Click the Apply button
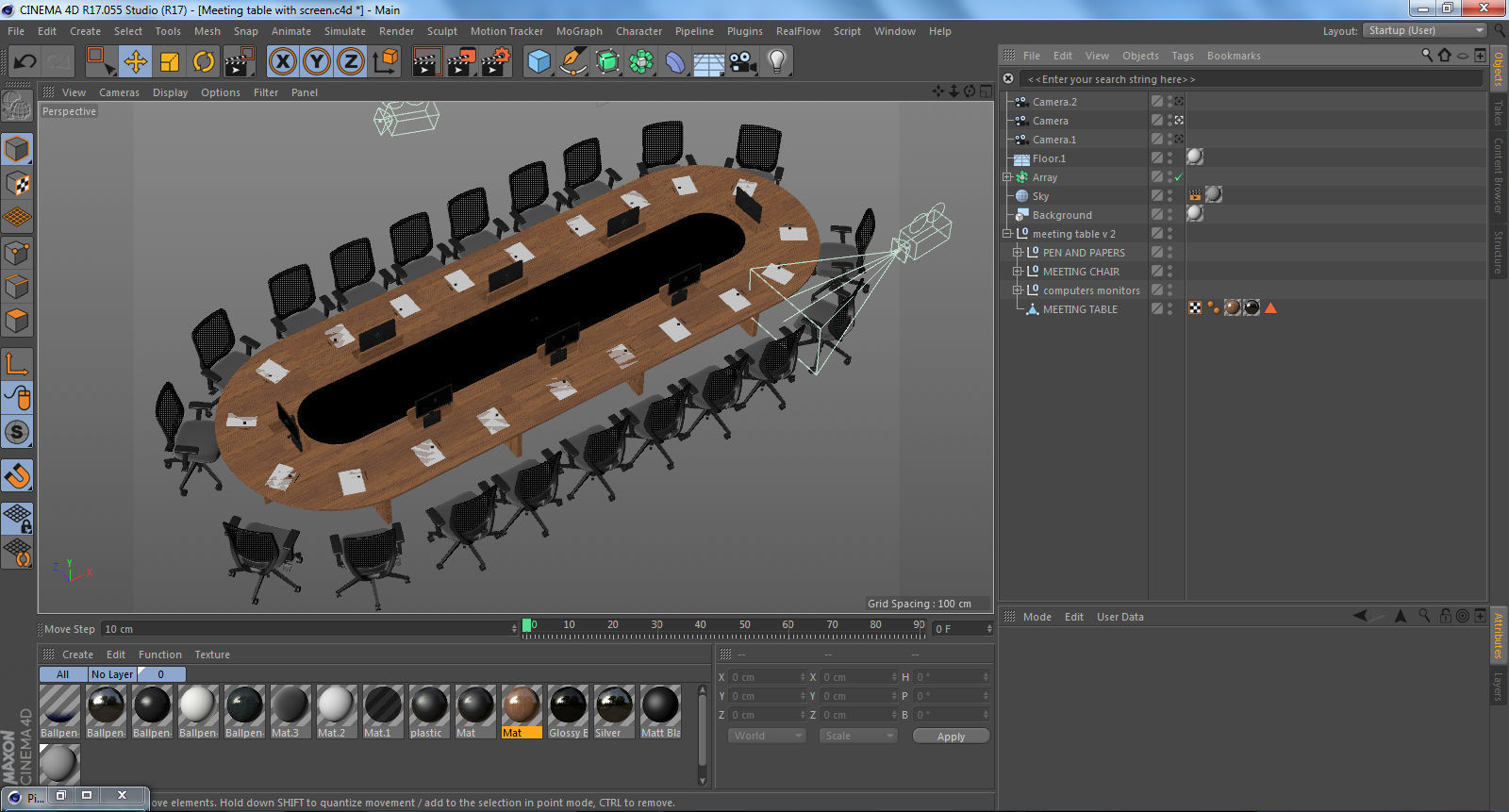The image size is (1509, 812). click(951, 737)
